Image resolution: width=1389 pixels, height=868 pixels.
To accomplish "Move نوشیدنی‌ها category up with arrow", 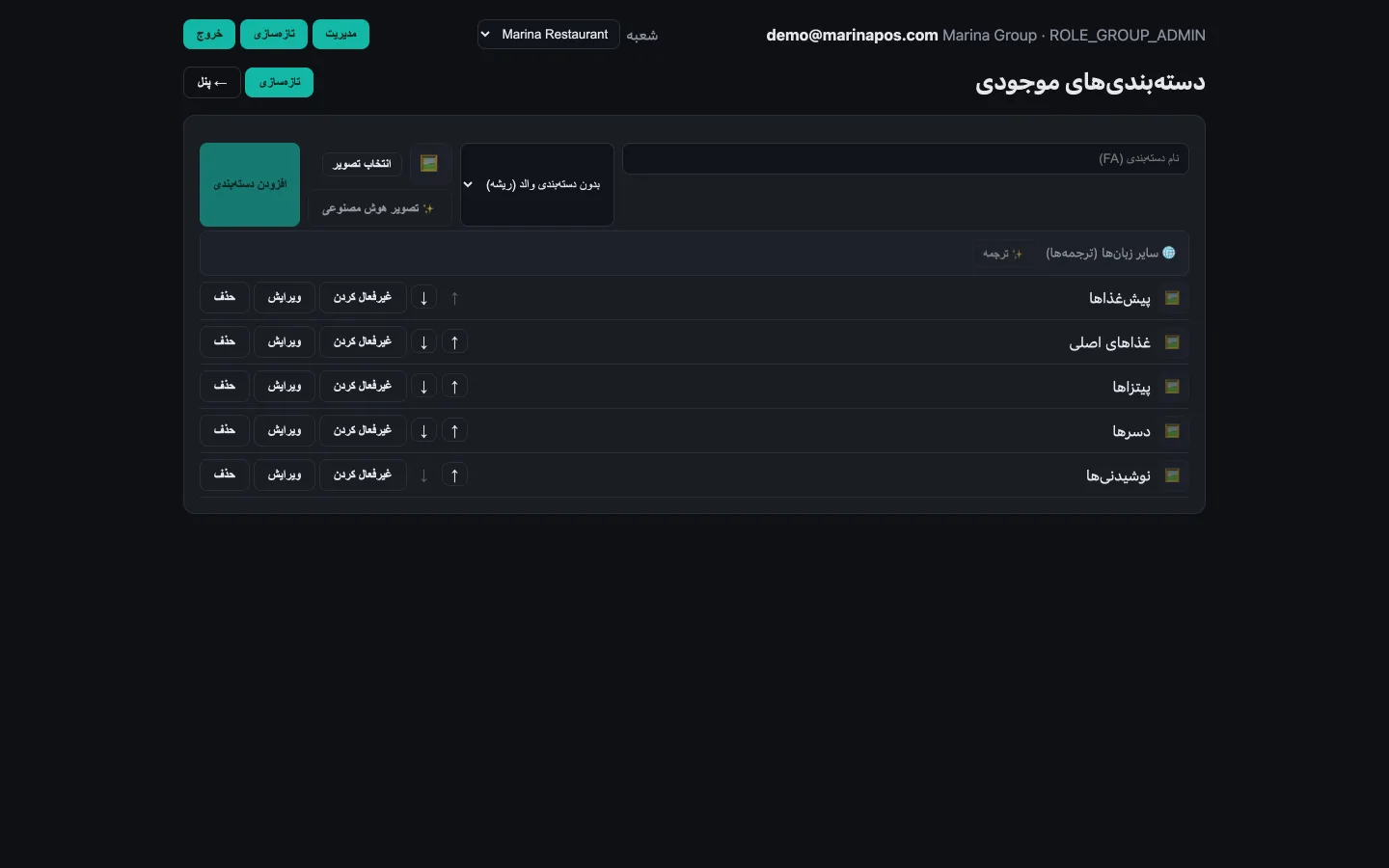I will coord(454,475).
